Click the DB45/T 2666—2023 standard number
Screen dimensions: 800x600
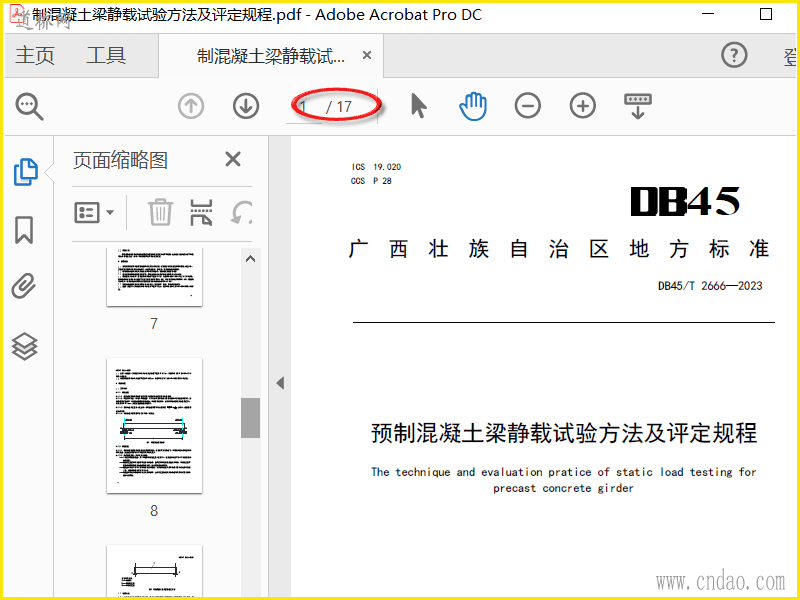[x=710, y=286]
